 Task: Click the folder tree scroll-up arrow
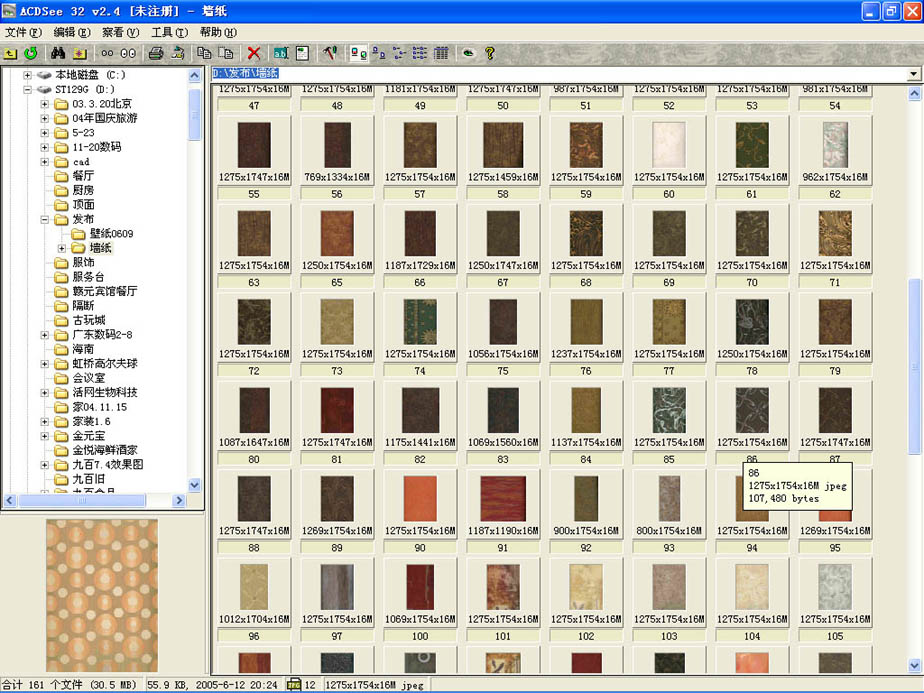tap(194, 75)
